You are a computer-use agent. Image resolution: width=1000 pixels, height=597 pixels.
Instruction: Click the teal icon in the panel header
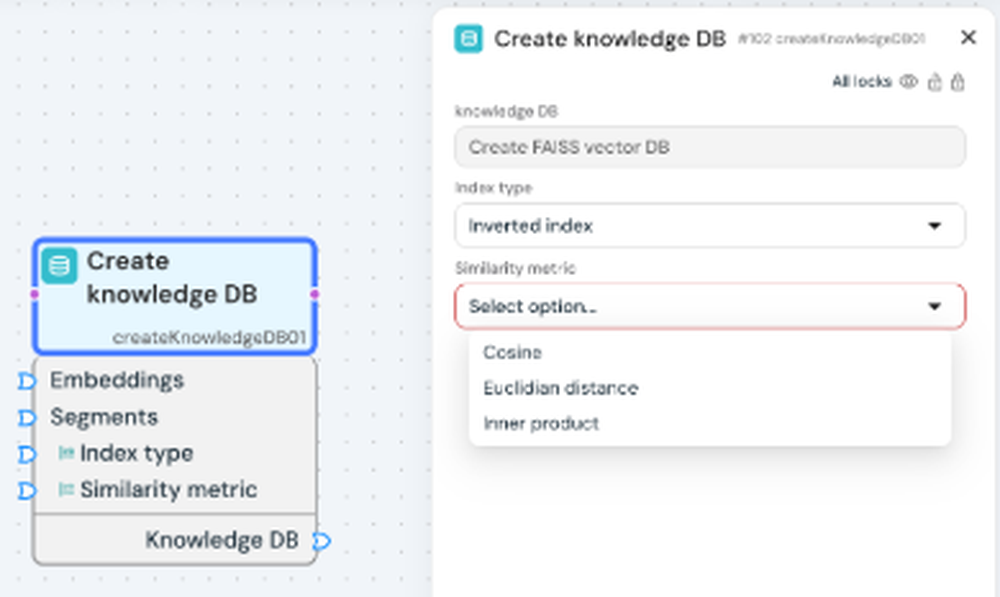pyautogui.click(x=469, y=39)
